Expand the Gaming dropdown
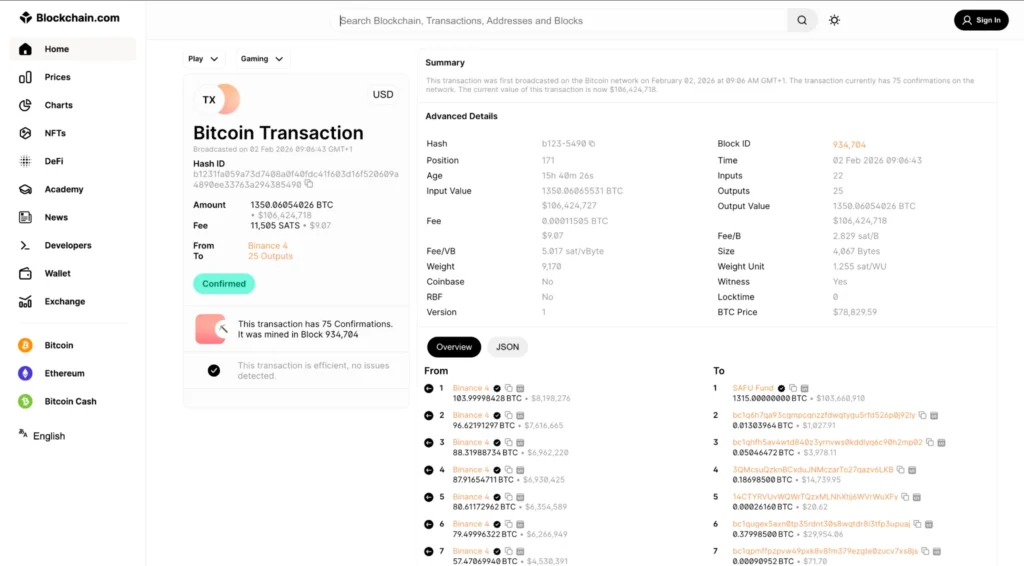The height and width of the screenshot is (566, 1024). 261,59
